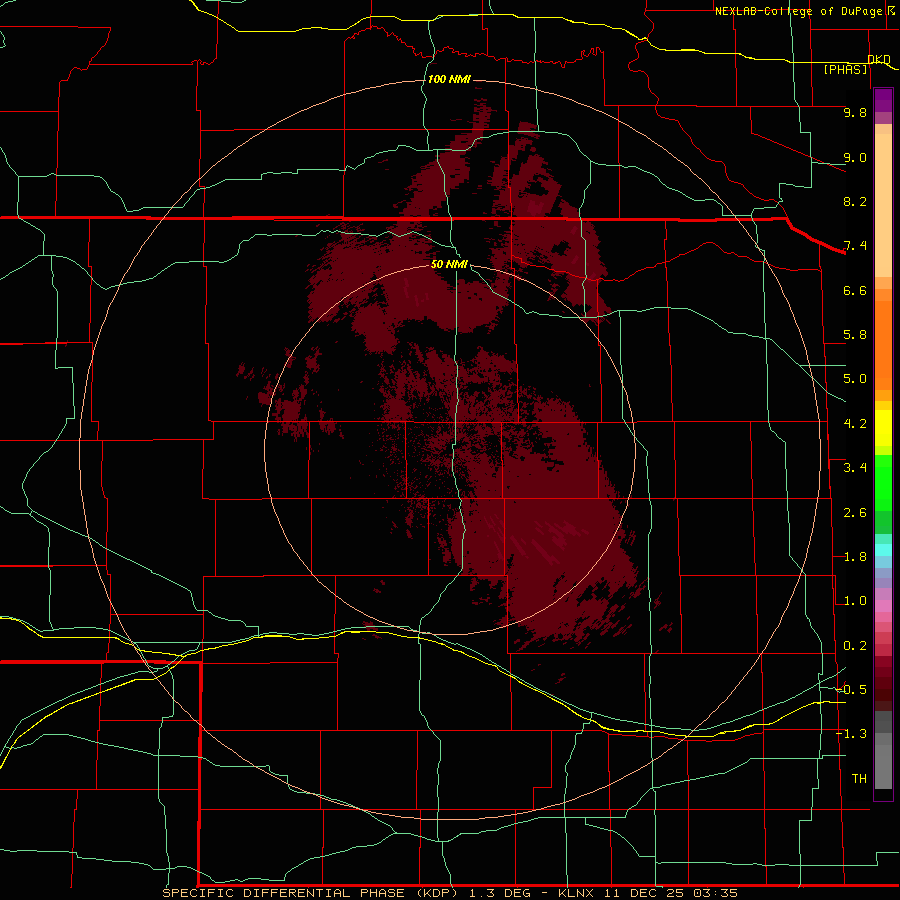
Task: Click the bright green segment of color bar
Action: click(883, 482)
